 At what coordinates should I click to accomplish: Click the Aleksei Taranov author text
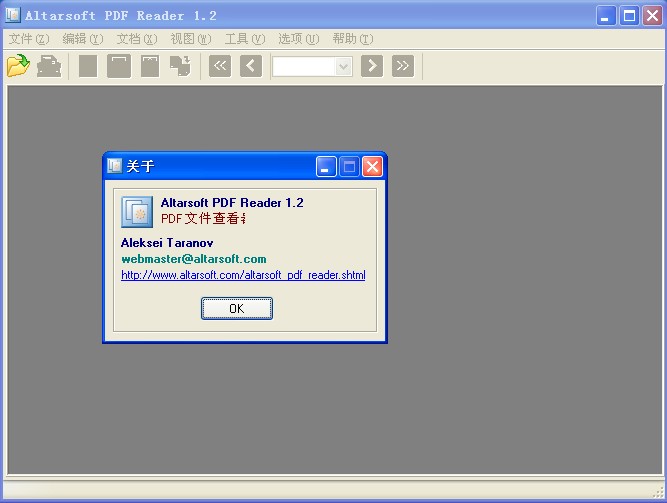tap(167, 243)
